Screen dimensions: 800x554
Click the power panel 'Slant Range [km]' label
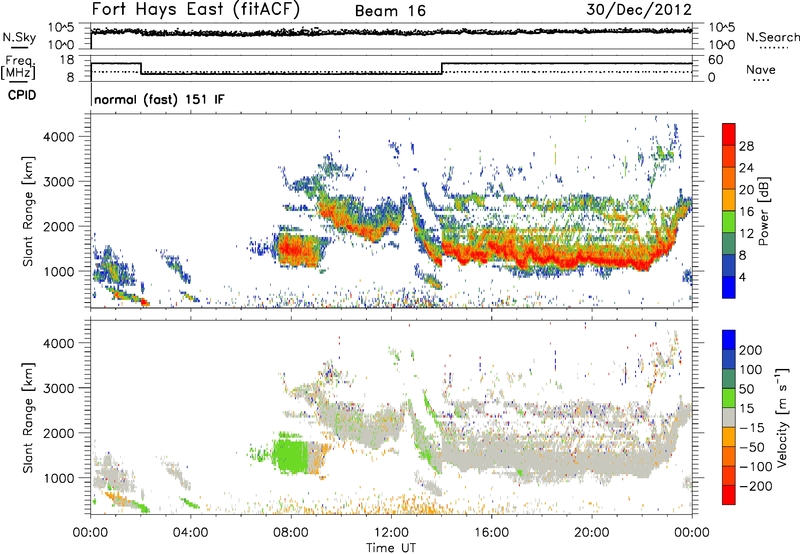(x=28, y=211)
